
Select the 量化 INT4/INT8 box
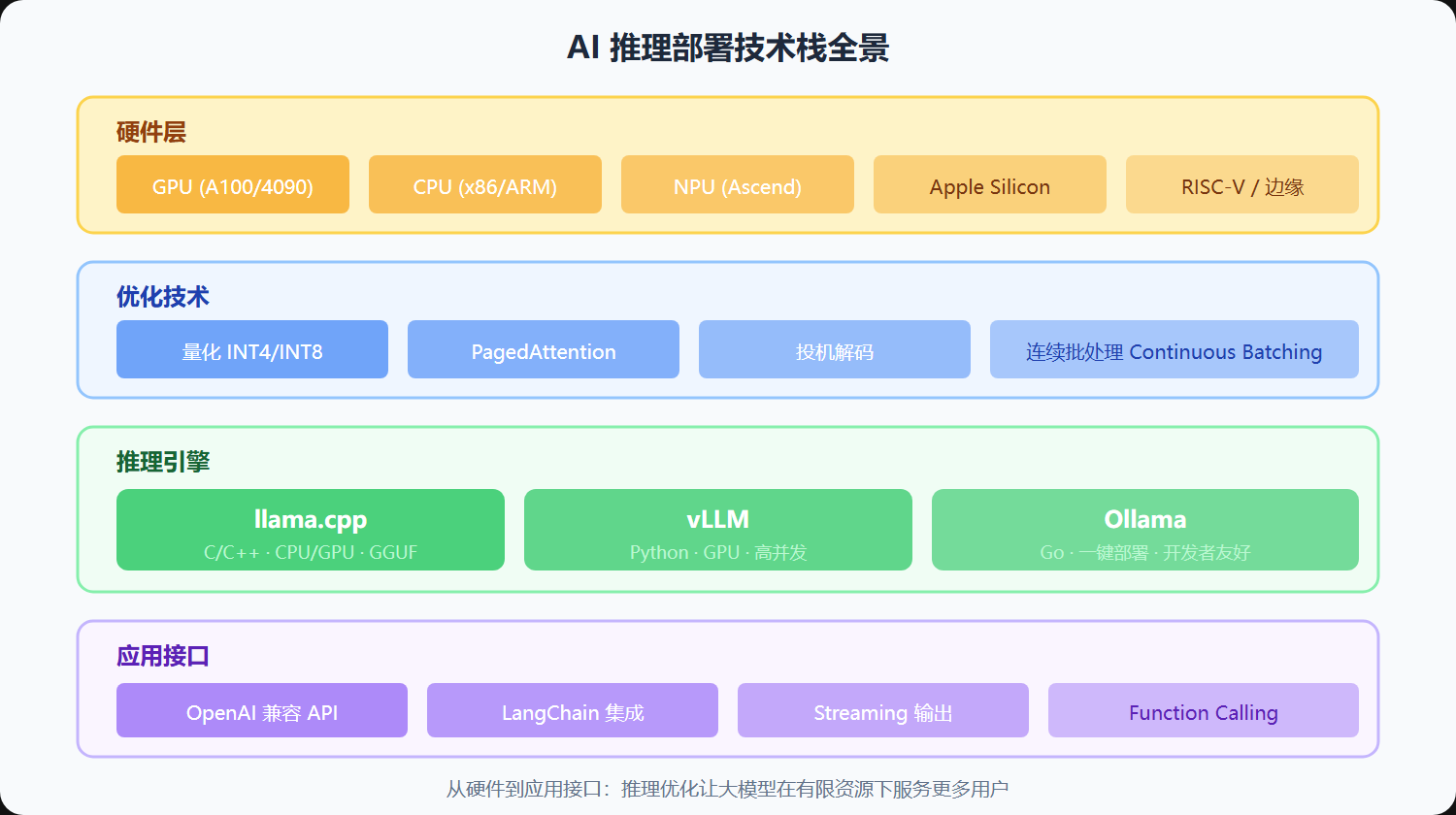point(252,349)
